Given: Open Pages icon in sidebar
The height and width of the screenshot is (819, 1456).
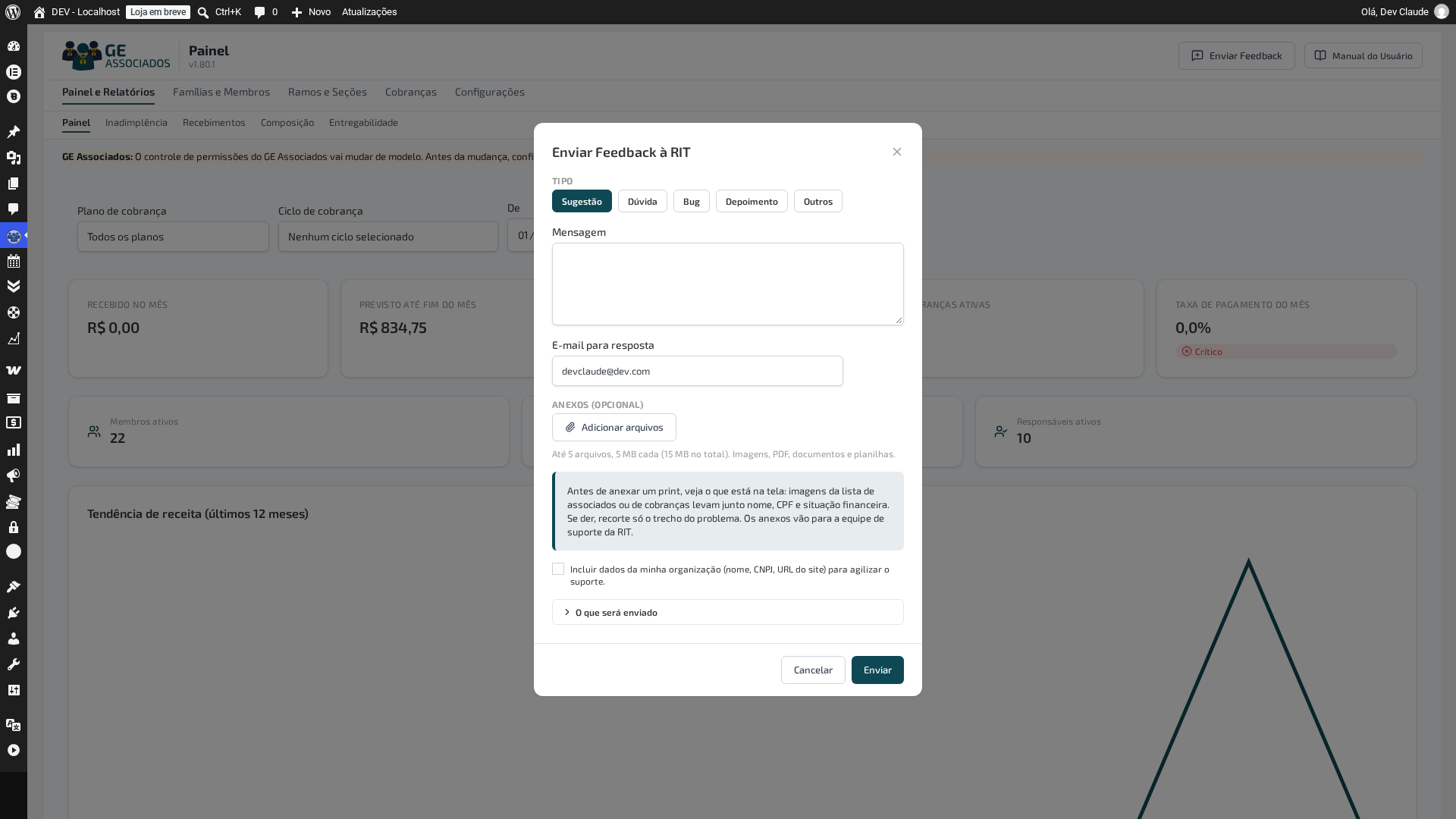Looking at the screenshot, I should pyautogui.click(x=14, y=184).
